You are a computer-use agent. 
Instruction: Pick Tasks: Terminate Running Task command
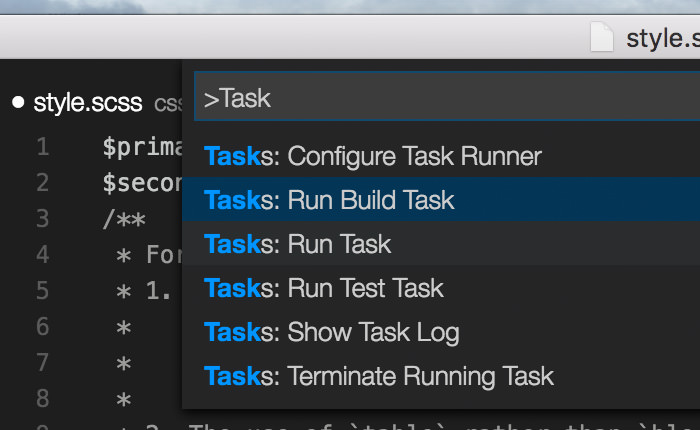(441, 376)
